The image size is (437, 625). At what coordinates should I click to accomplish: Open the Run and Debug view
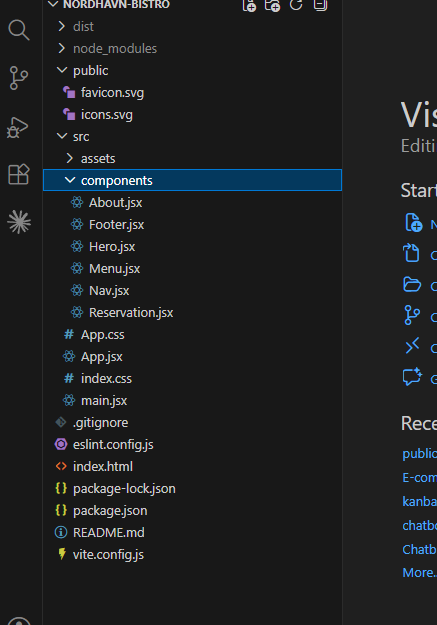18,128
